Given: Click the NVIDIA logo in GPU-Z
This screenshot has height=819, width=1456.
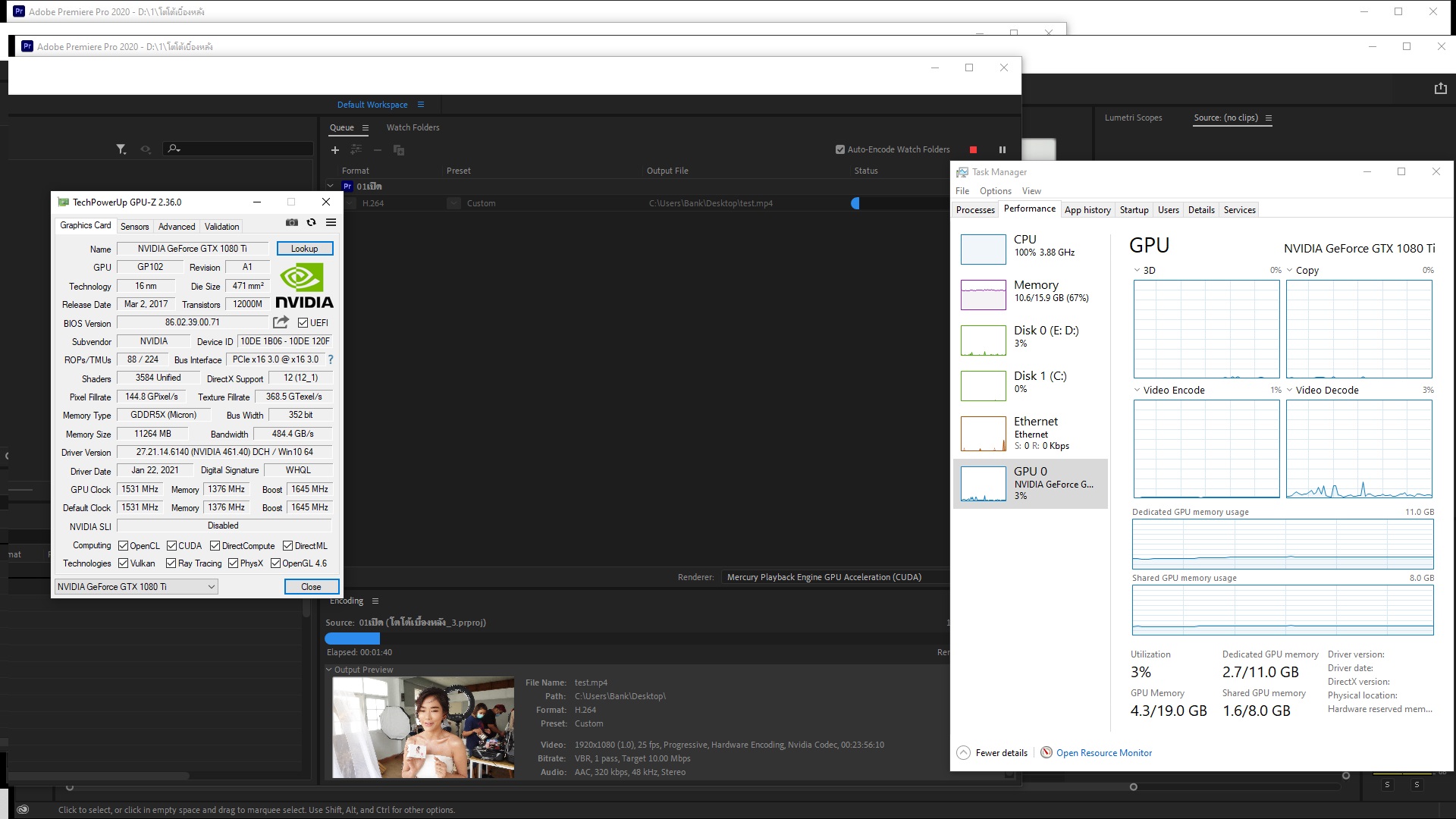Looking at the screenshot, I should [304, 285].
